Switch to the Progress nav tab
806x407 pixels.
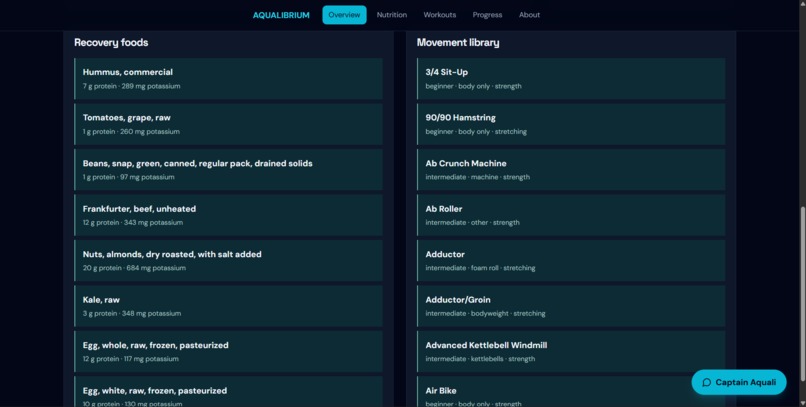(x=487, y=15)
